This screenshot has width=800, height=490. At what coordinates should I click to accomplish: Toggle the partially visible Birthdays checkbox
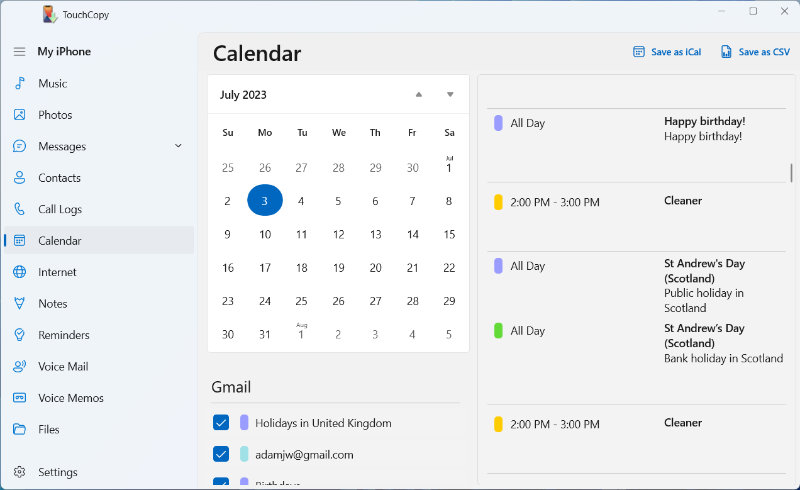click(x=221, y=483)
